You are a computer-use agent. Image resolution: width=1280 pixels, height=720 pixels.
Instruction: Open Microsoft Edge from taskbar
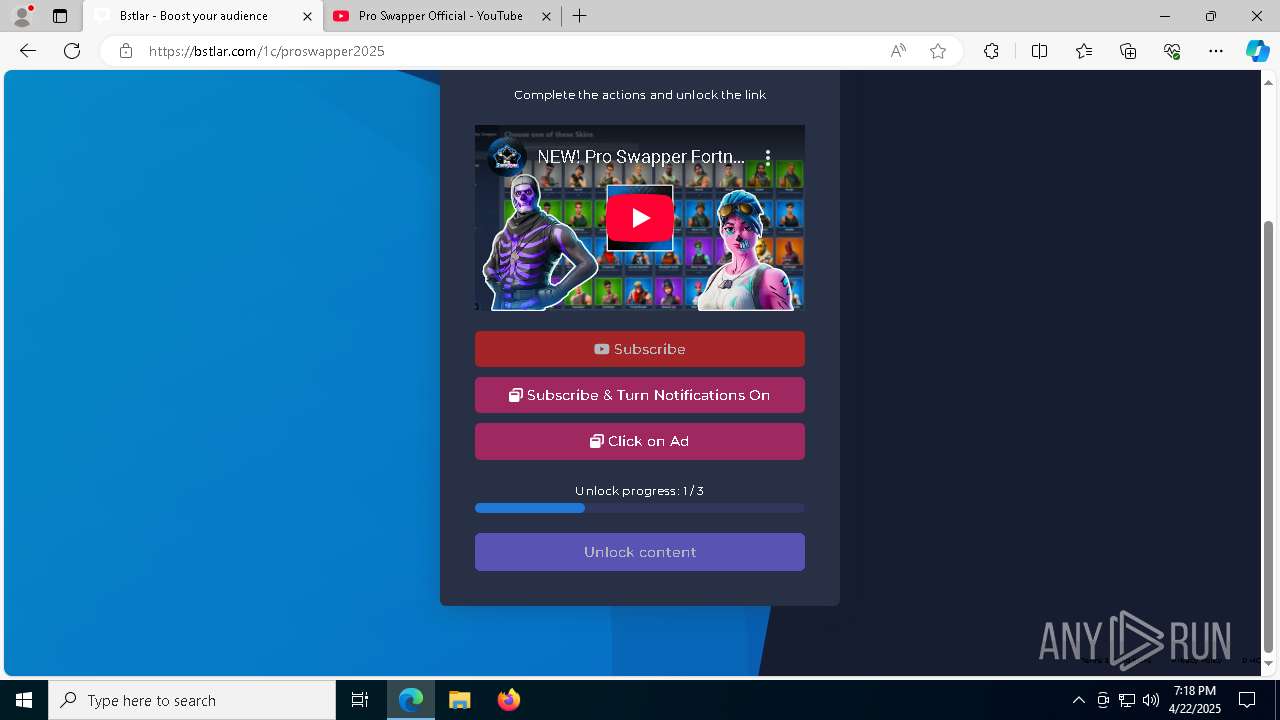pyautogui.click(x=411, y=700)
